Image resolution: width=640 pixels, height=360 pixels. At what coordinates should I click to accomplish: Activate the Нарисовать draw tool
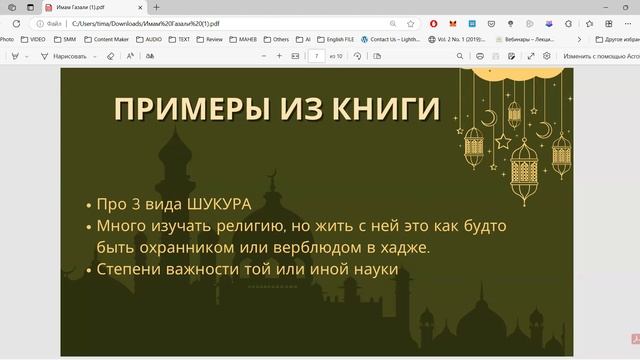pyautogui.click(x=64, y=56)
